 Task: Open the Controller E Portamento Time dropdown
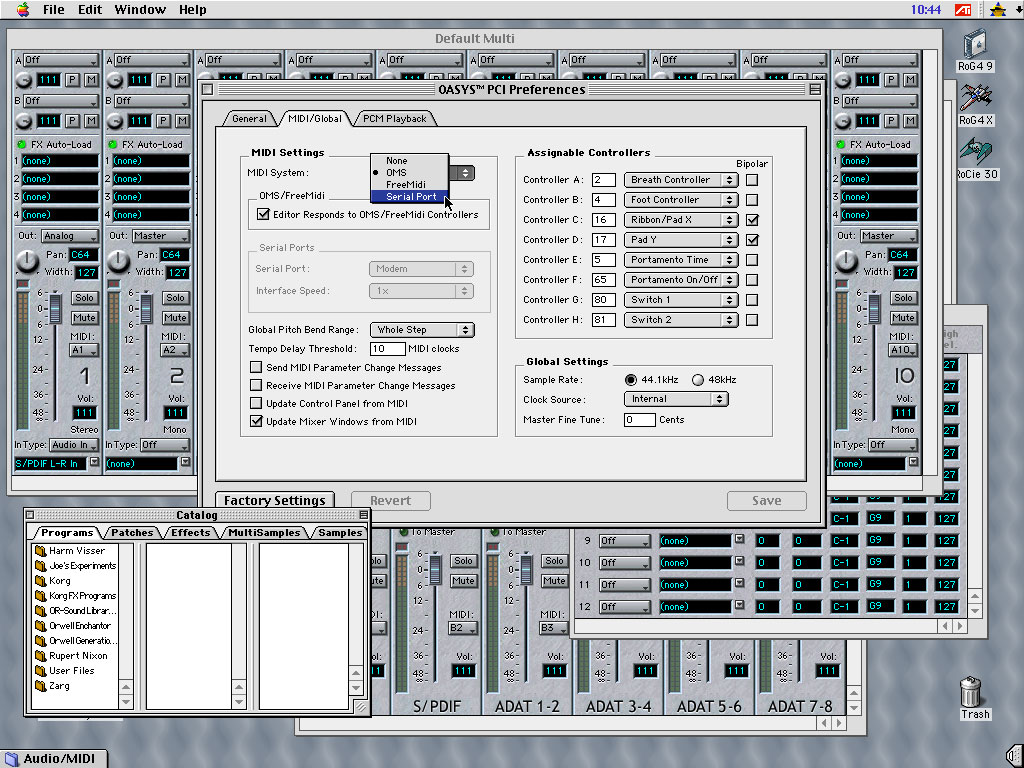coord(681,260)
